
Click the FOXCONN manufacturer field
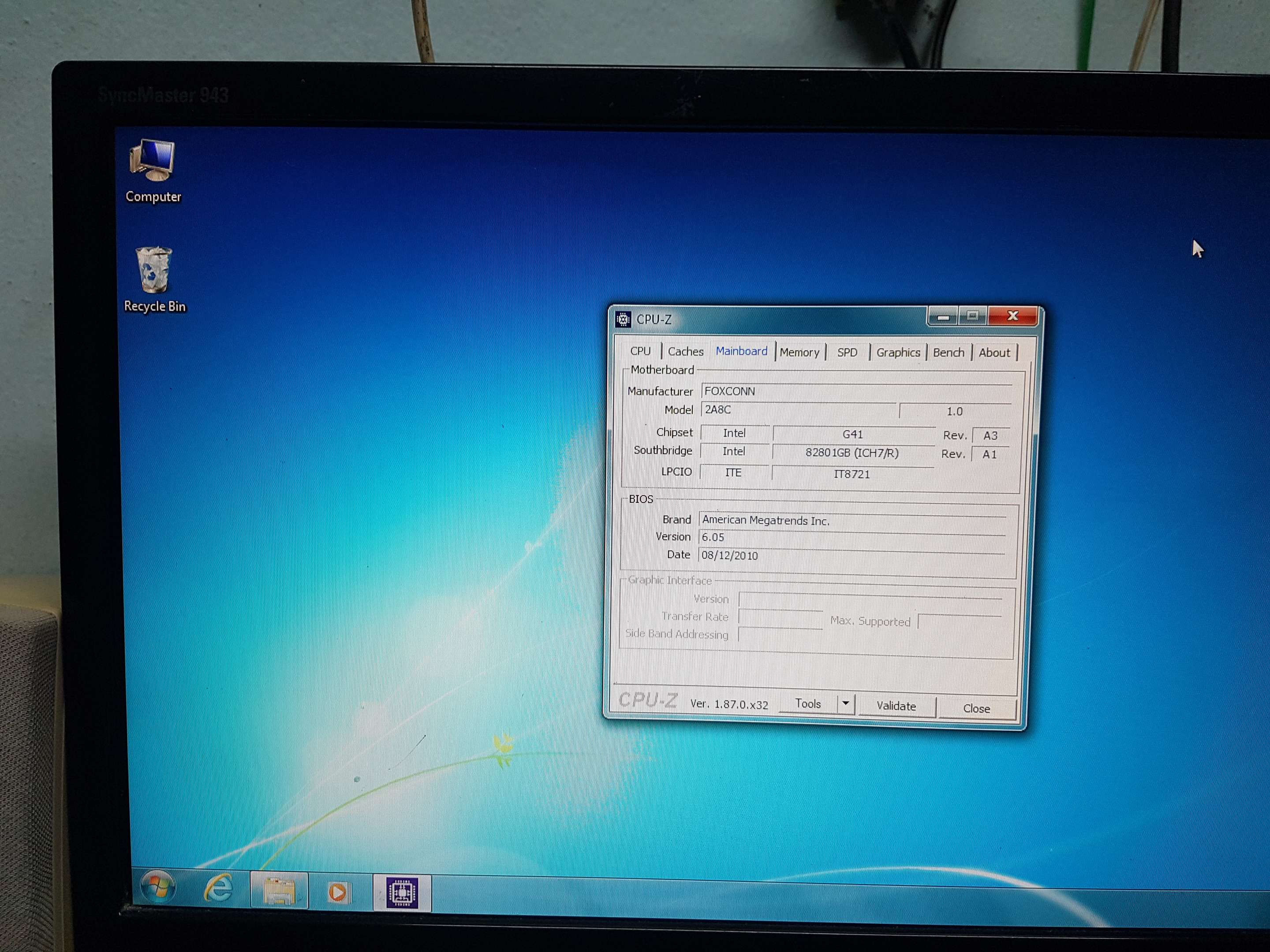click(x=856, y=391)
